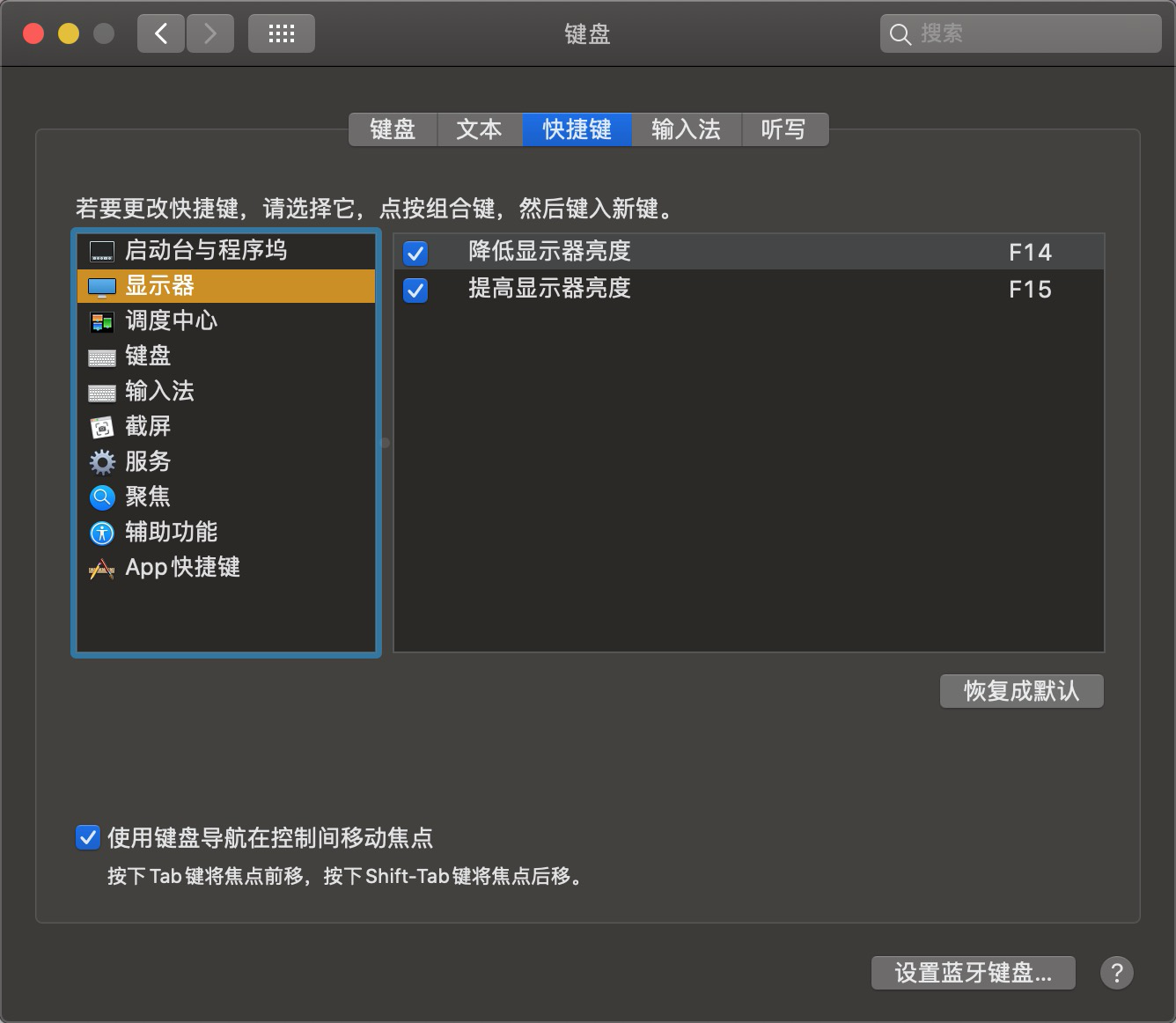Switch to the 听写 tab
1176x1023 pixels.
click(783, 129)
